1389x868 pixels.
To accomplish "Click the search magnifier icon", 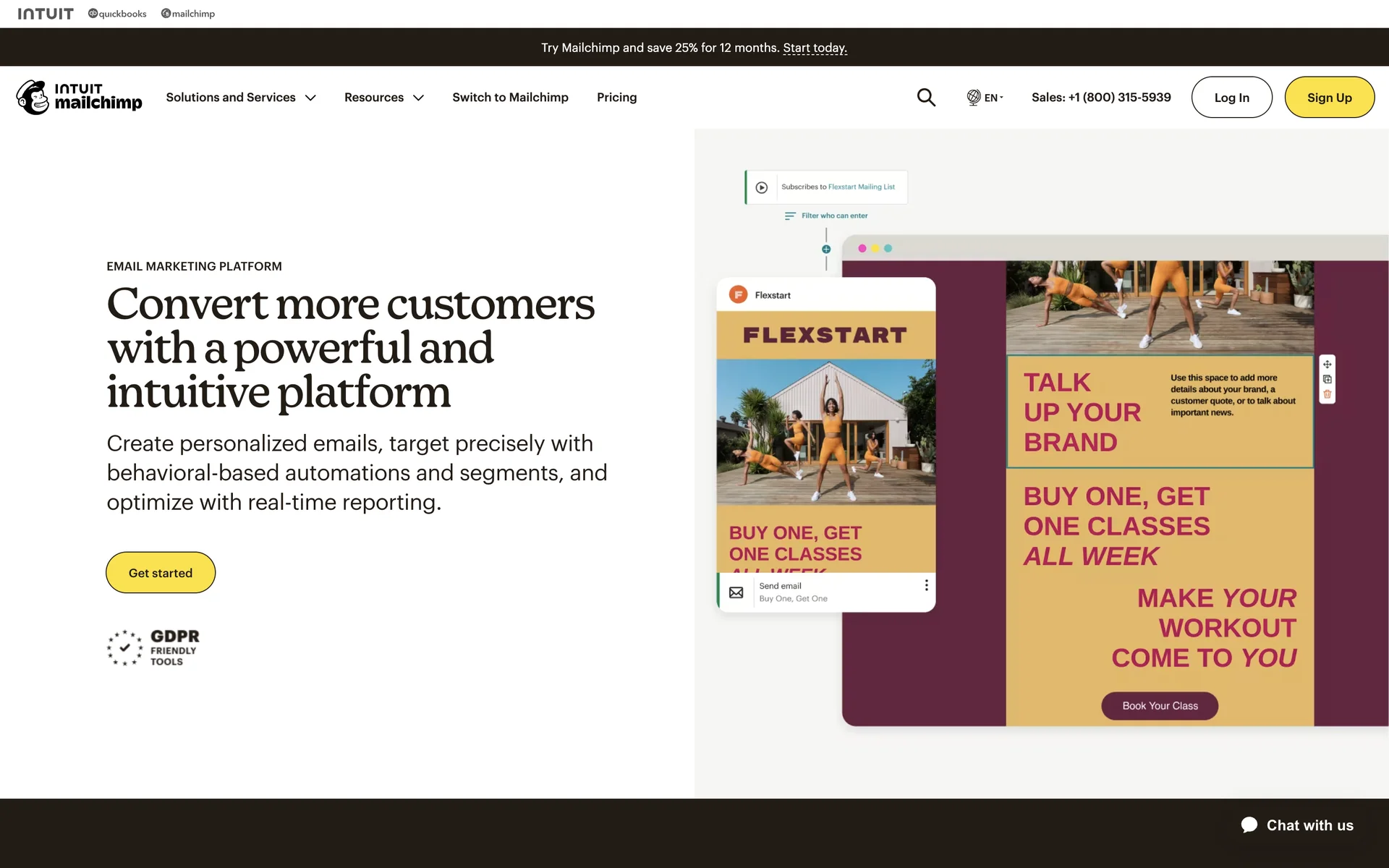I will pyautogui.click(x=926, y=97).
